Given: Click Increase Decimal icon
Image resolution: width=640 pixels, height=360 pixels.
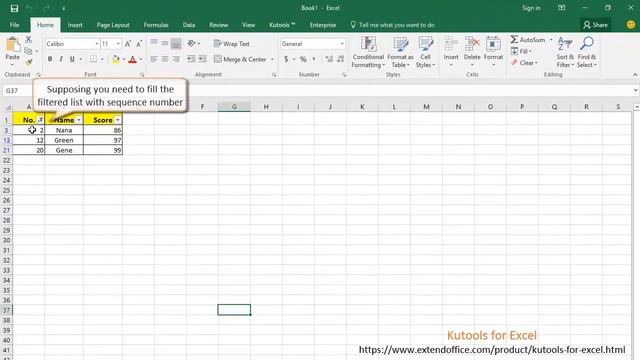Looking at the screenshot, I should (329, 59).
